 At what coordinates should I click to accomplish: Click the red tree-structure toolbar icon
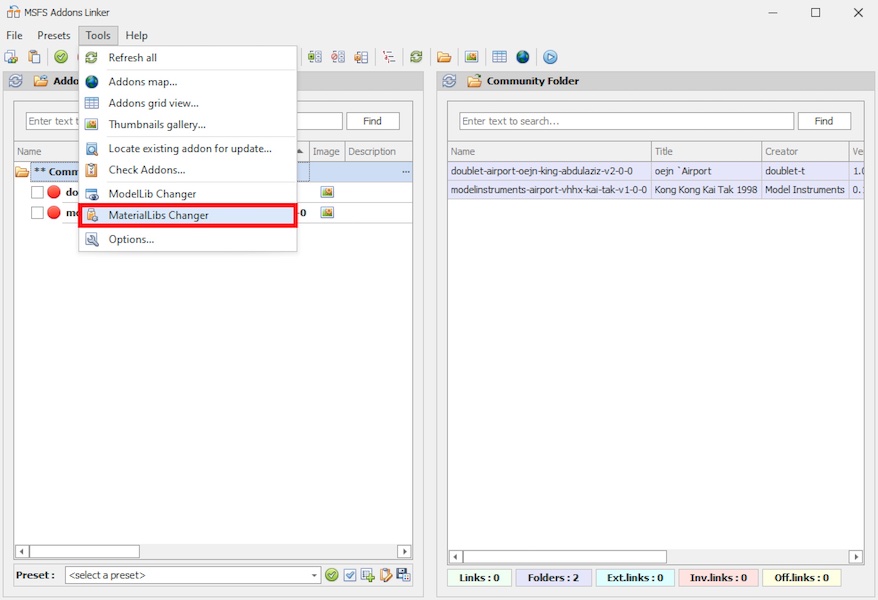[x=389, y=57]
